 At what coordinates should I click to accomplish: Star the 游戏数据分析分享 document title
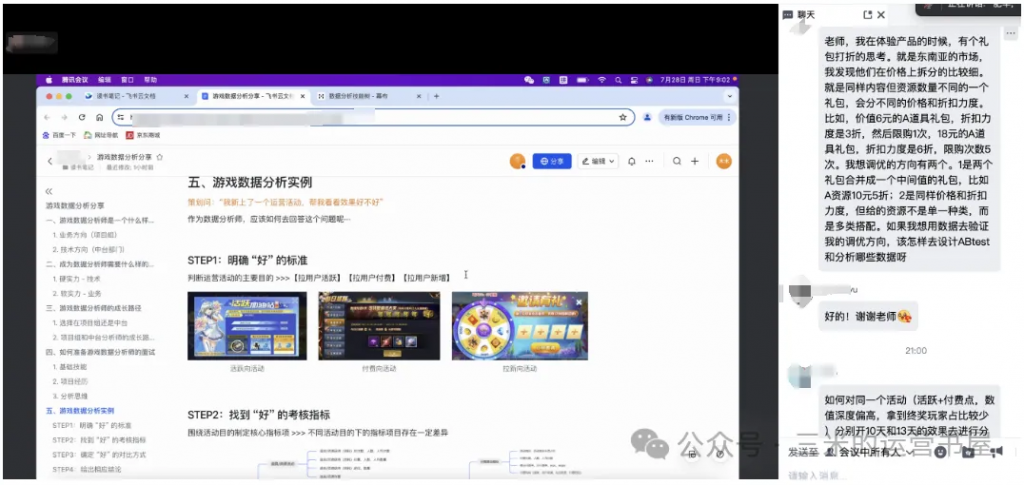160,158
